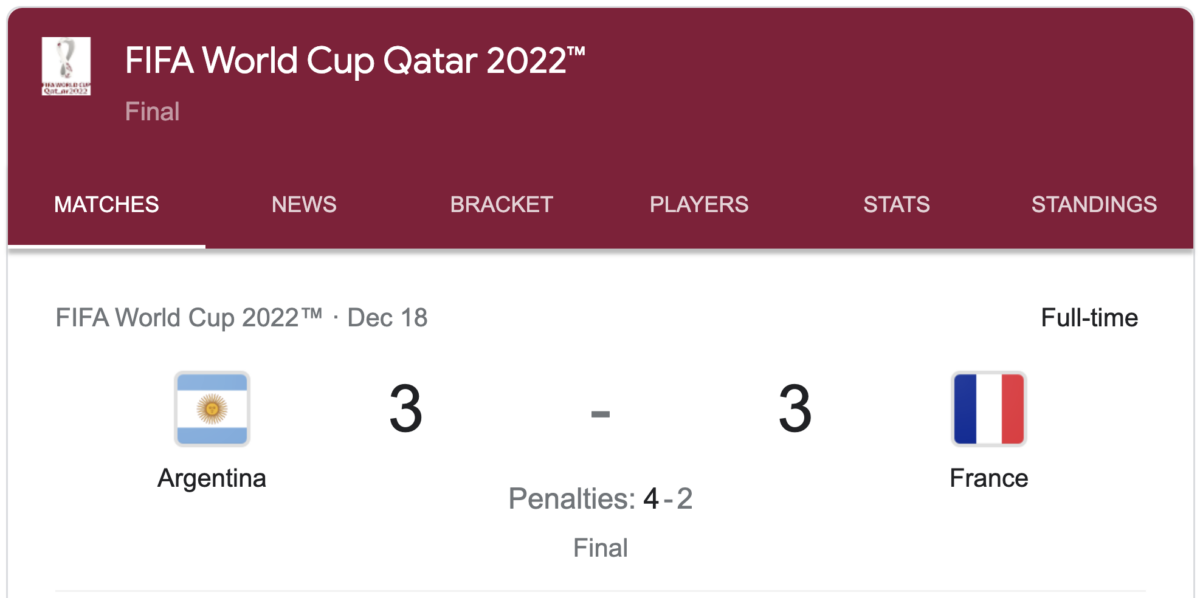Image resolution: width=1200 pixels, height=598 pixels.
Task: Click the Full-time status label
Action: (x=1089, y=318)
